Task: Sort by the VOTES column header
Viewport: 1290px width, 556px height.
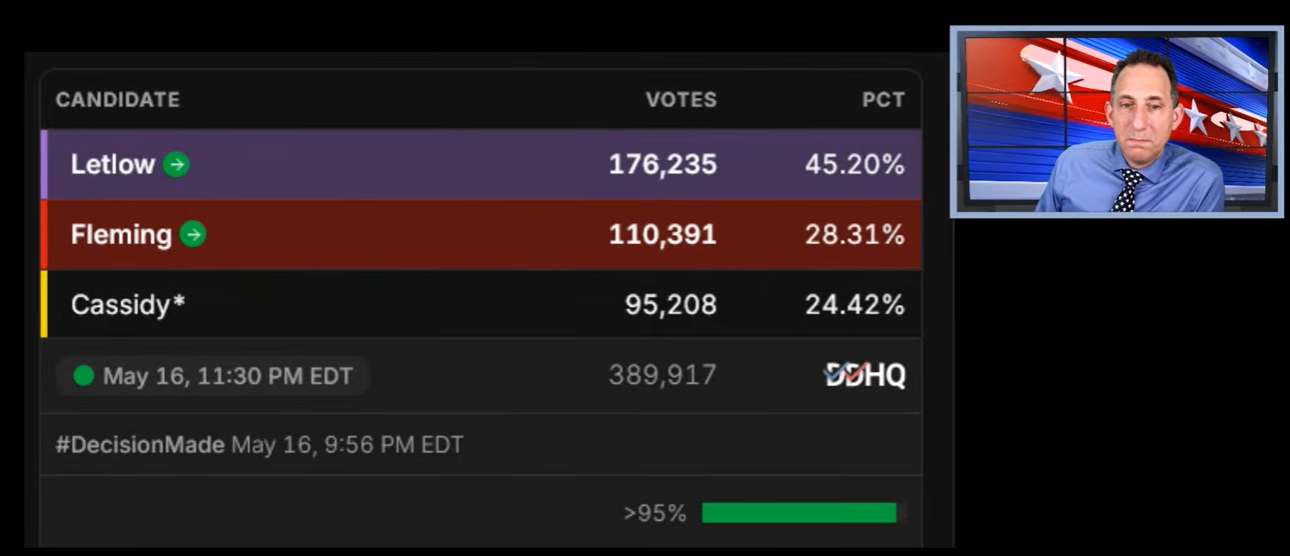Action: 681,100
